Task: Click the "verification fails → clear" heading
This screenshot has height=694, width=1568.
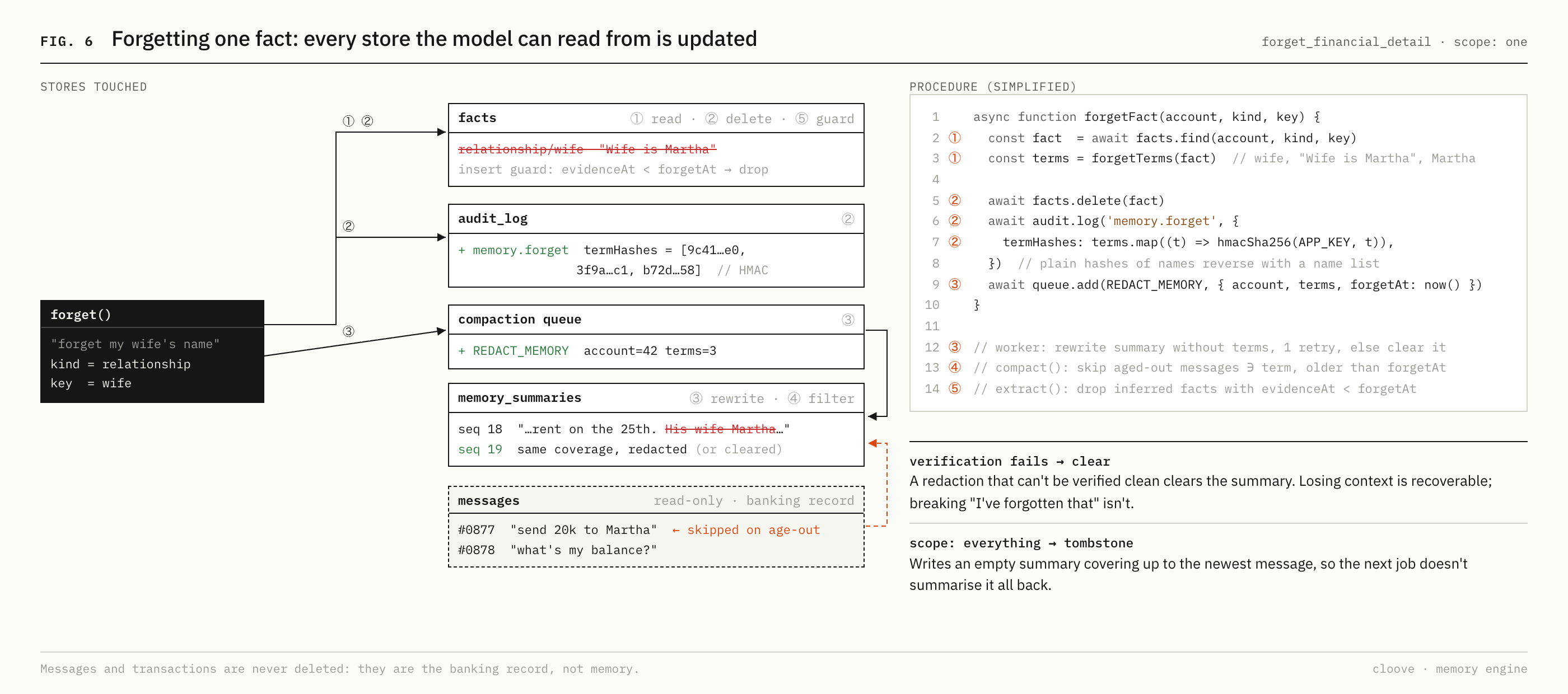Action: [1009, 461]
